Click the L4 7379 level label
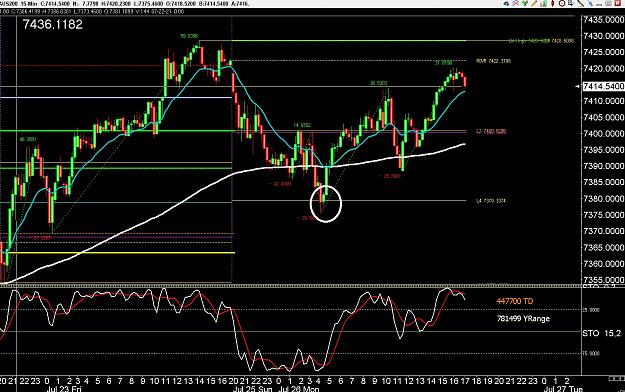625x392 pixels. [x=491, y=201]
